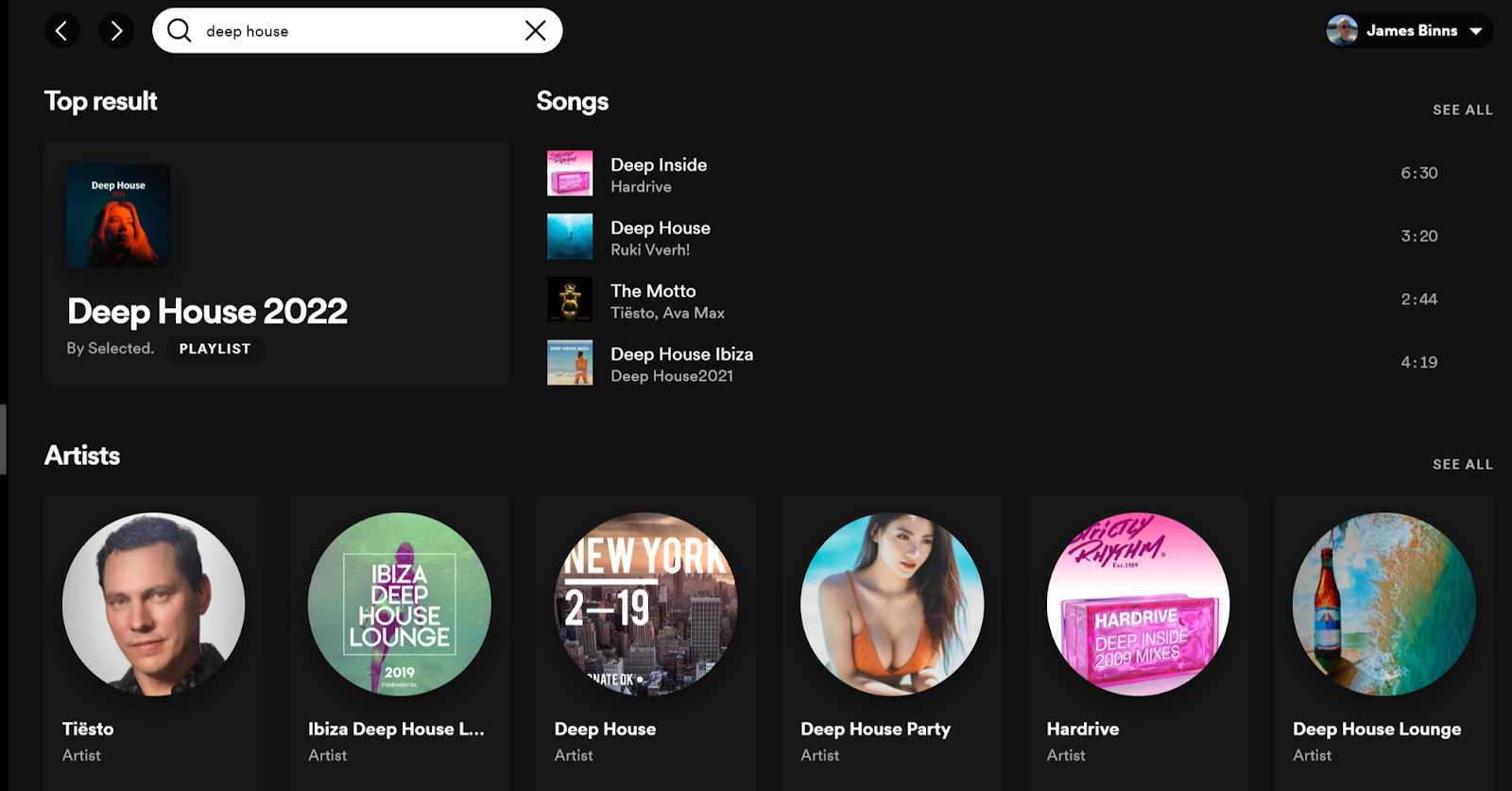
Task: Open the Deep House artist New York image
Action: coord(645,604)
